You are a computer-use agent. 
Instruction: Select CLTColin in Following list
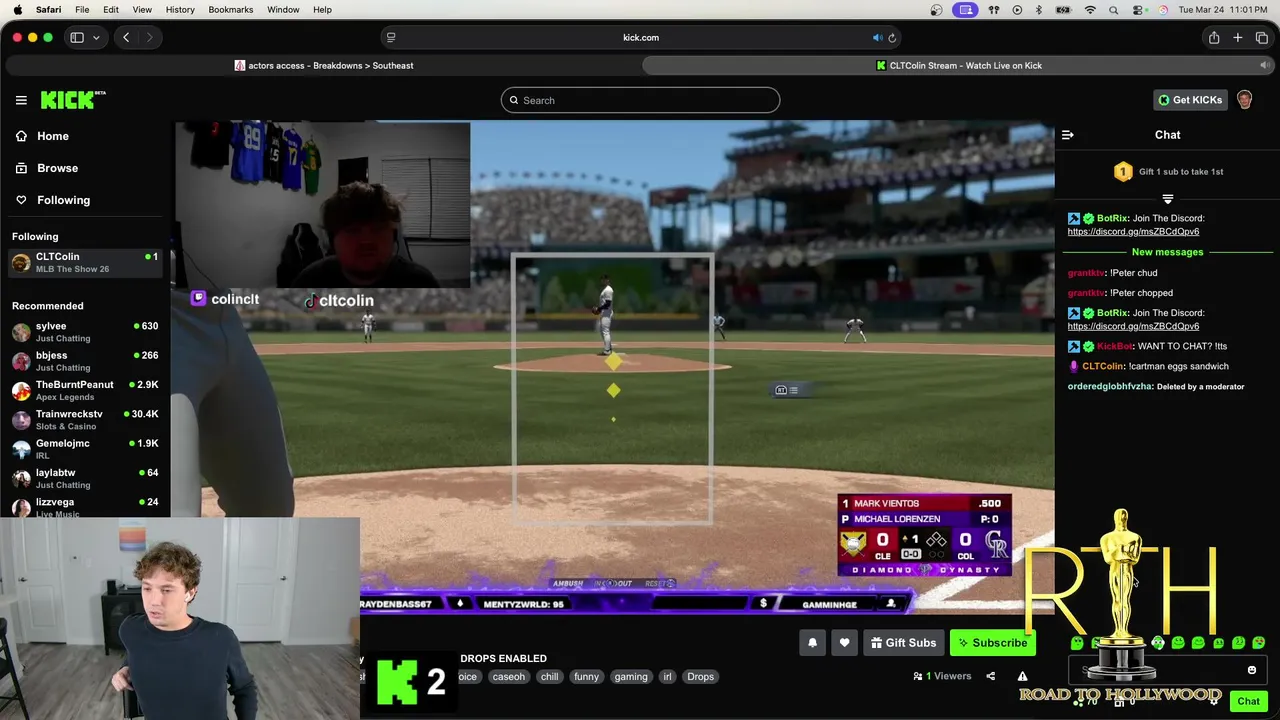85,262
